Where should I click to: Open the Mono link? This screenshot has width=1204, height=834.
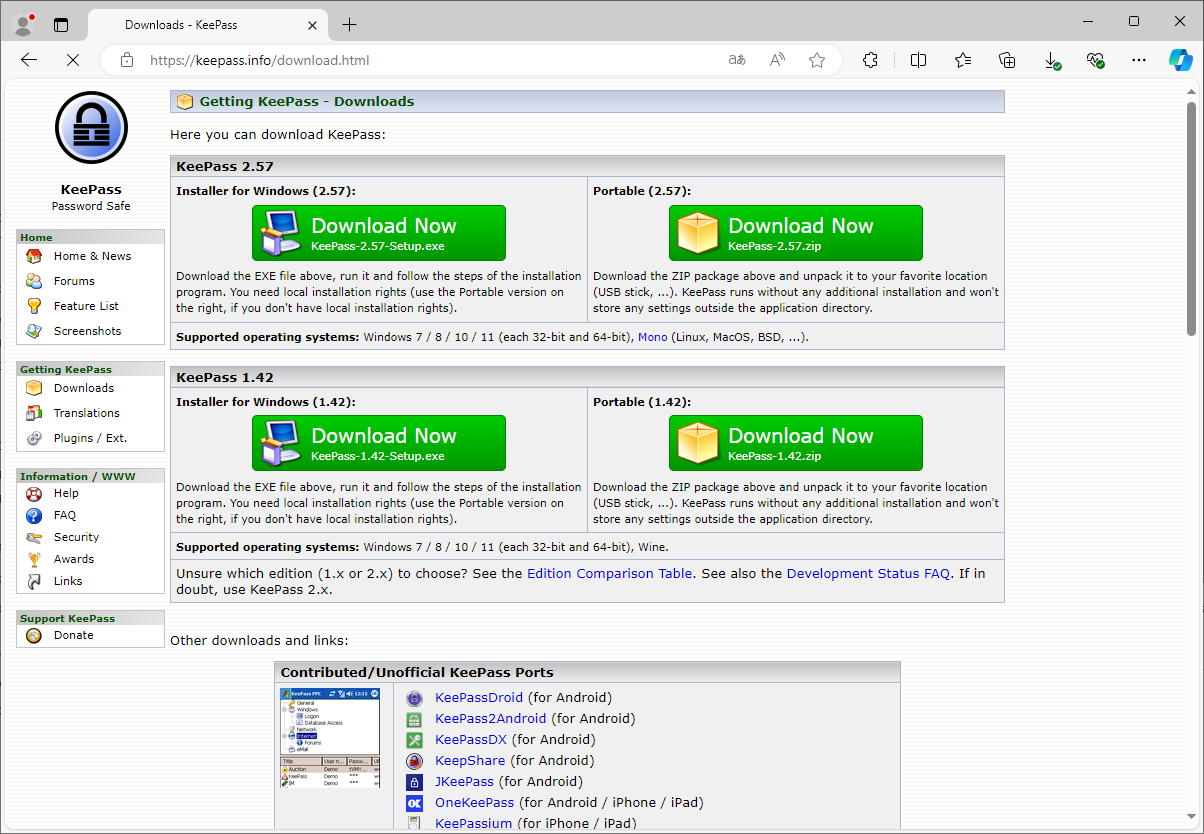(x=652, y=337)
